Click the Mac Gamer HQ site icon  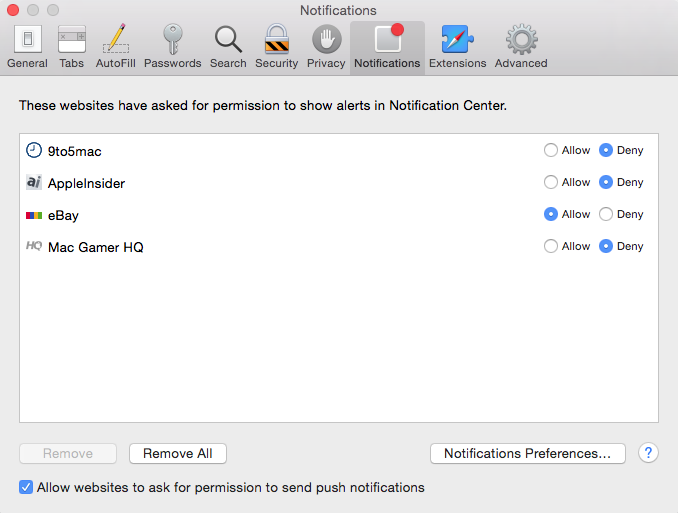coord(34,246)
